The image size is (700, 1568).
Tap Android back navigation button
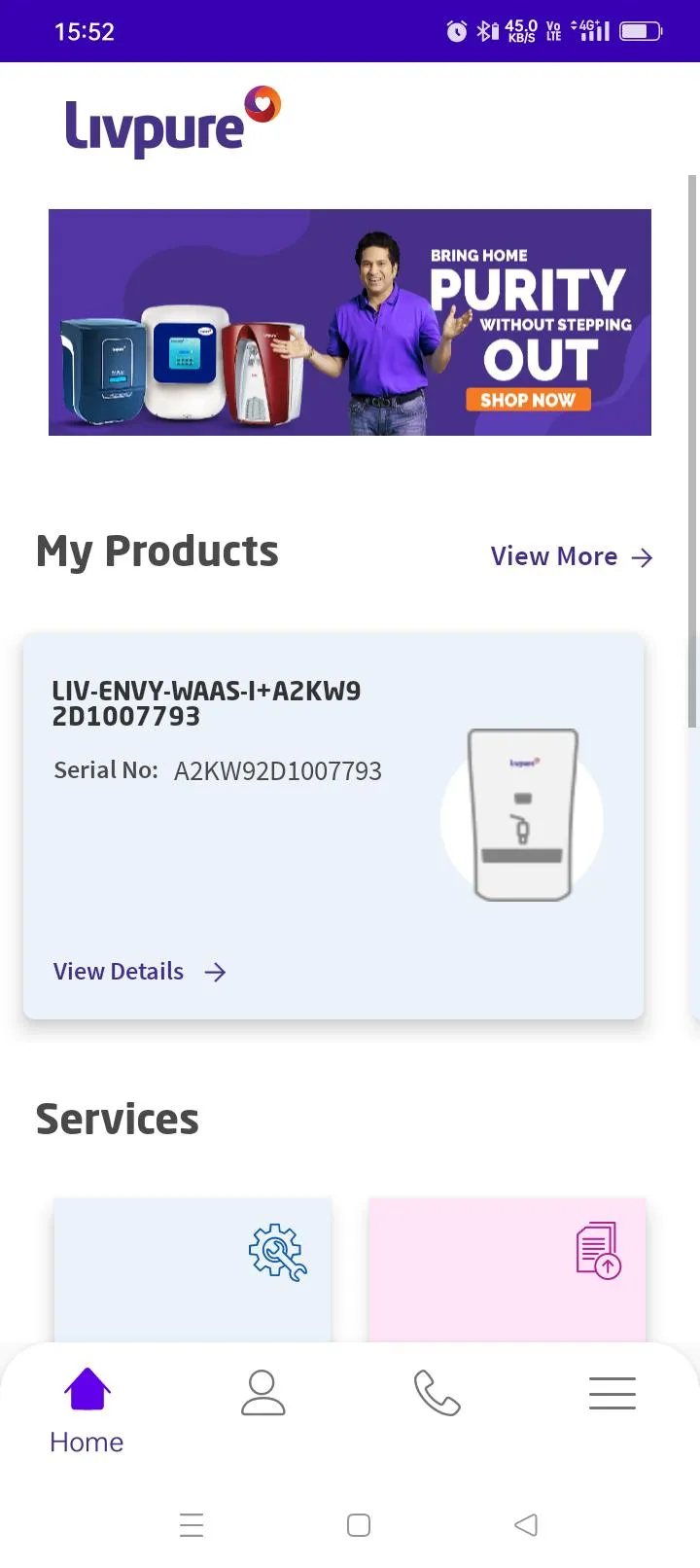coord(526,1525)
